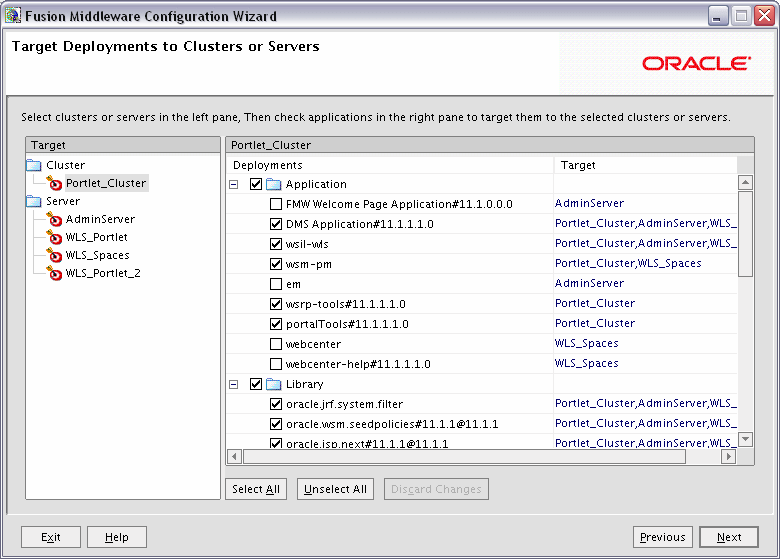This screenshot has width=780, height=559.
Task: Go to the Next wizard page
Action: (x=729, y=537)
